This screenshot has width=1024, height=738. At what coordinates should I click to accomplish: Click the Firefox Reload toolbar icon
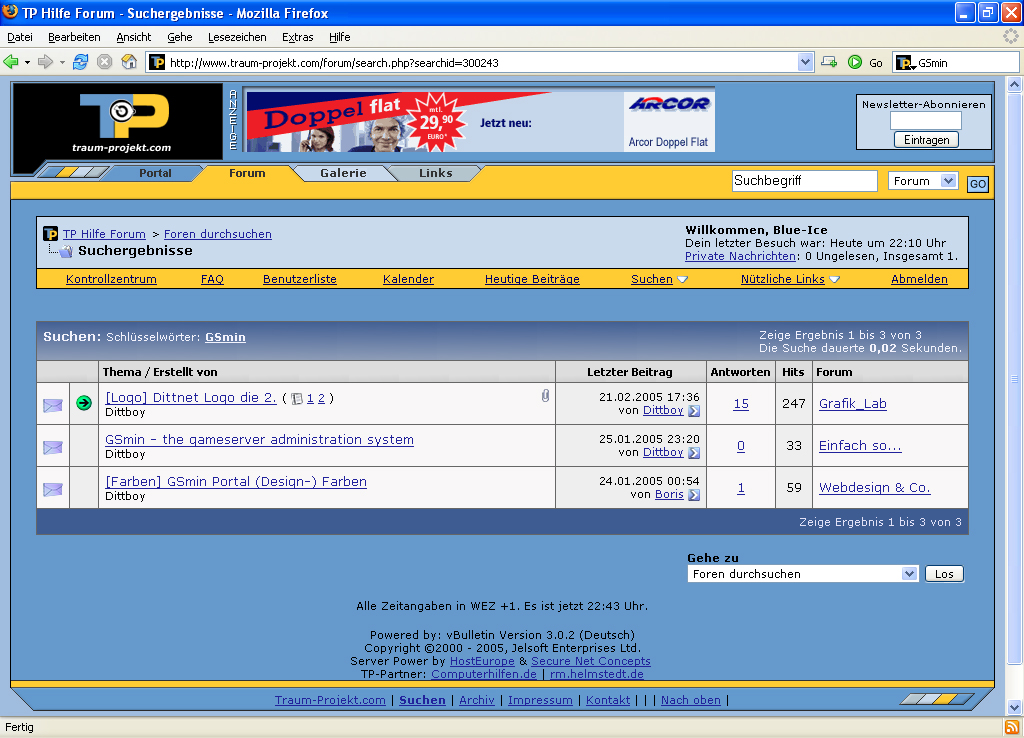coord(80,62)
